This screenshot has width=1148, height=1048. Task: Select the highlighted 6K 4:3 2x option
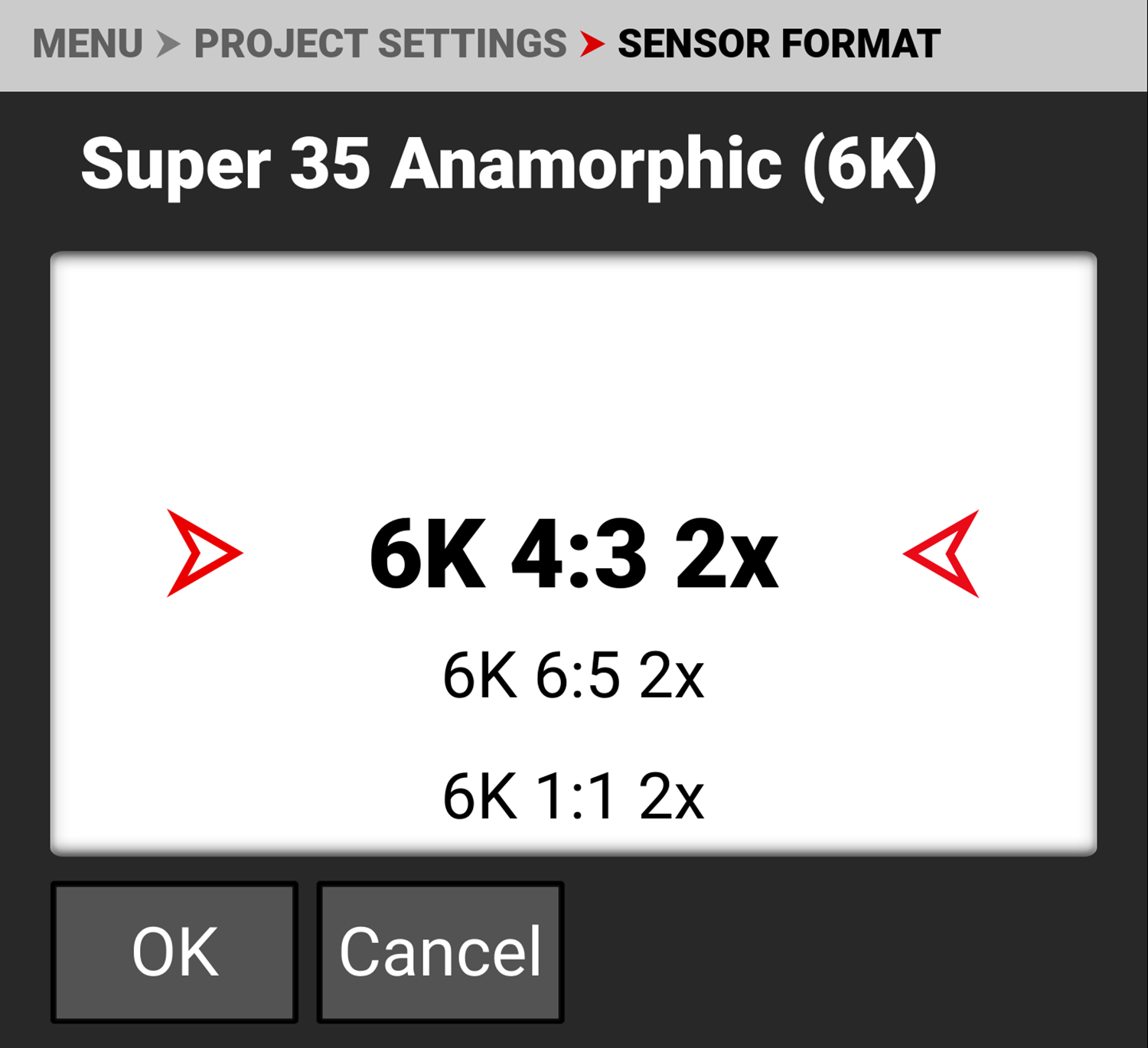(x=573, y=554)
